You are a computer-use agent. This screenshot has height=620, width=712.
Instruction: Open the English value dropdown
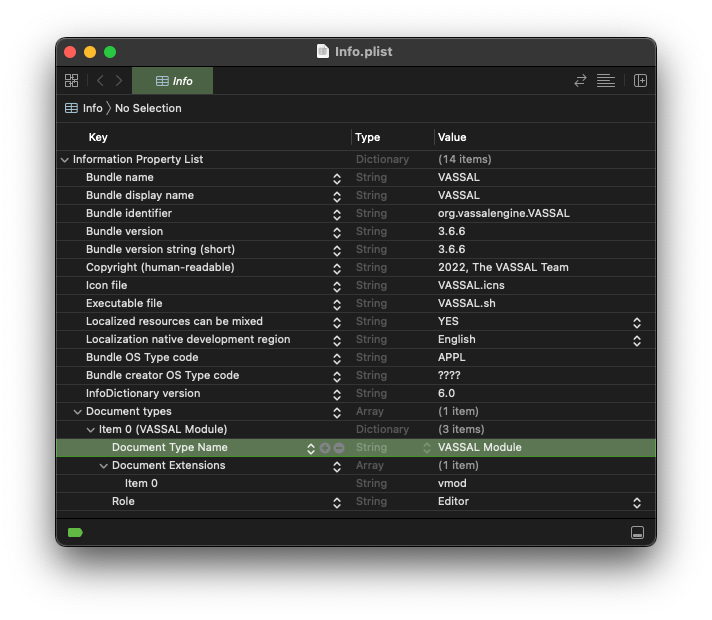[x=637, y=341]
